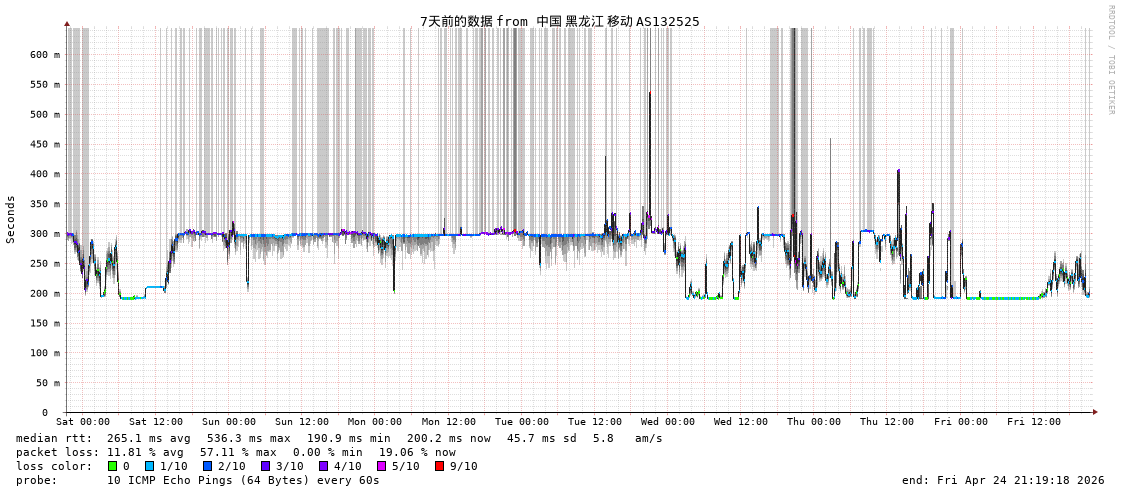Screen dimensions: 1121x494
Task: Click the vertical Seconds axis label
Action: [x=11, y=219]
